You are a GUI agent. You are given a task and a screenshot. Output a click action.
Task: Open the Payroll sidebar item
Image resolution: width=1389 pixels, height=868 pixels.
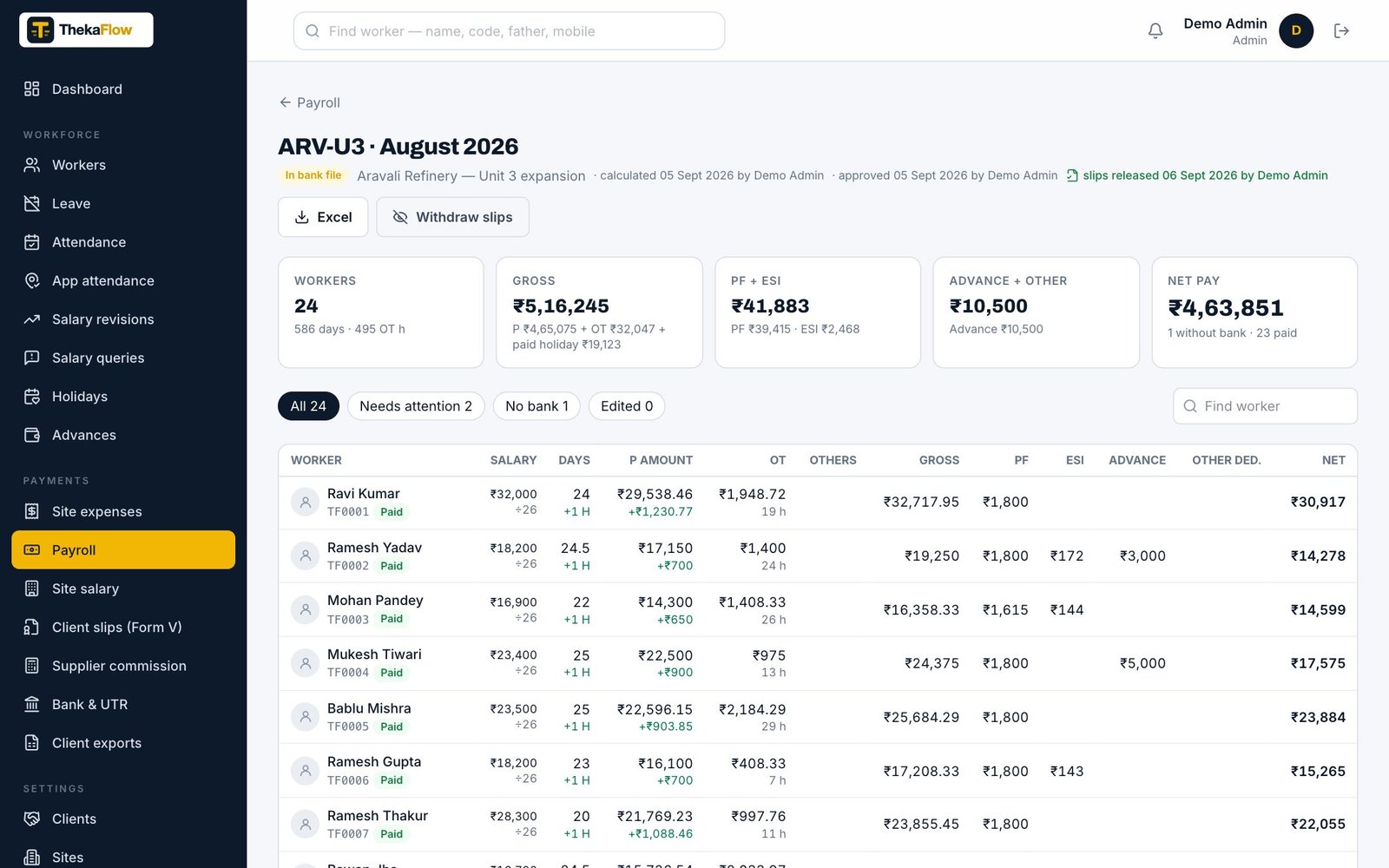click(123, 549)
